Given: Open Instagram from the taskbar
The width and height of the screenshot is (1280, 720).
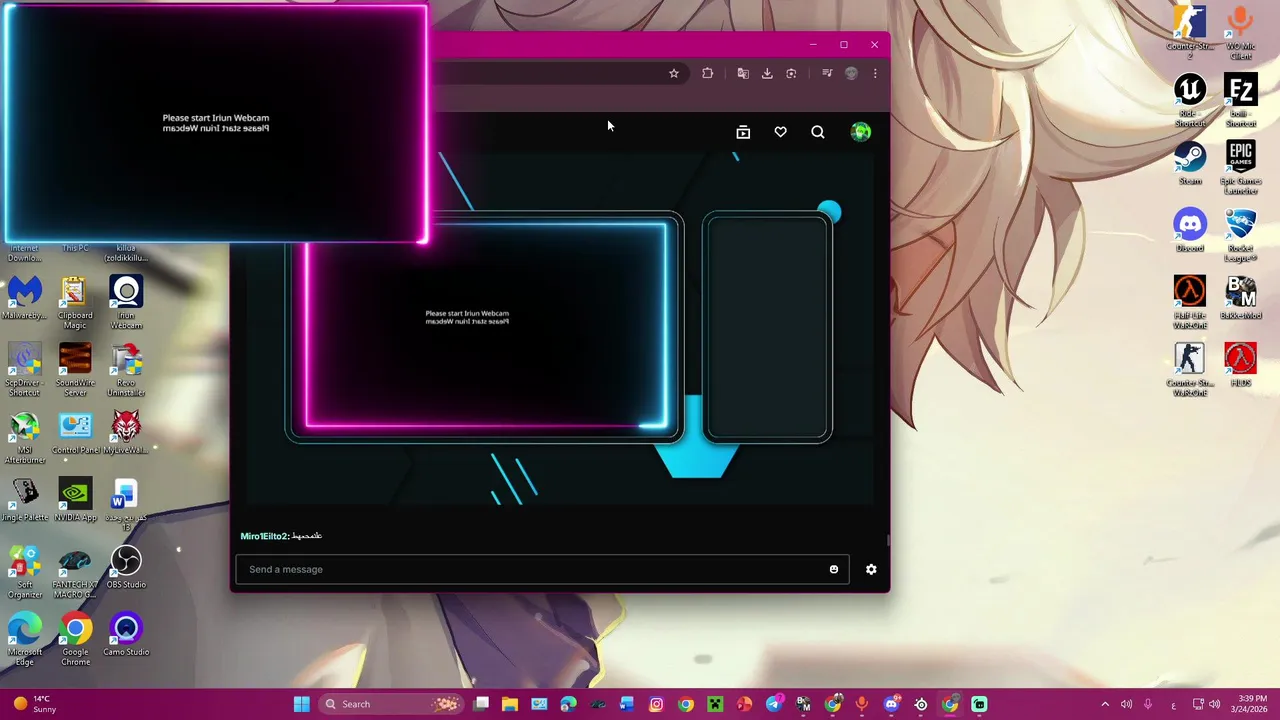Looking at the screenshot, I should [x=656, y=704].
